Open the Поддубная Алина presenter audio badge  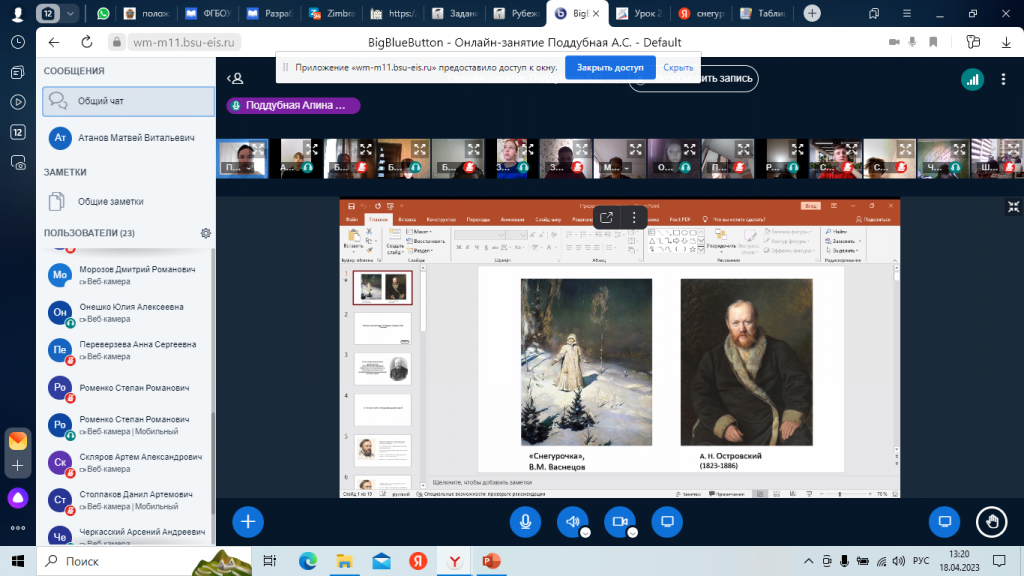click(x=293, y=105)
